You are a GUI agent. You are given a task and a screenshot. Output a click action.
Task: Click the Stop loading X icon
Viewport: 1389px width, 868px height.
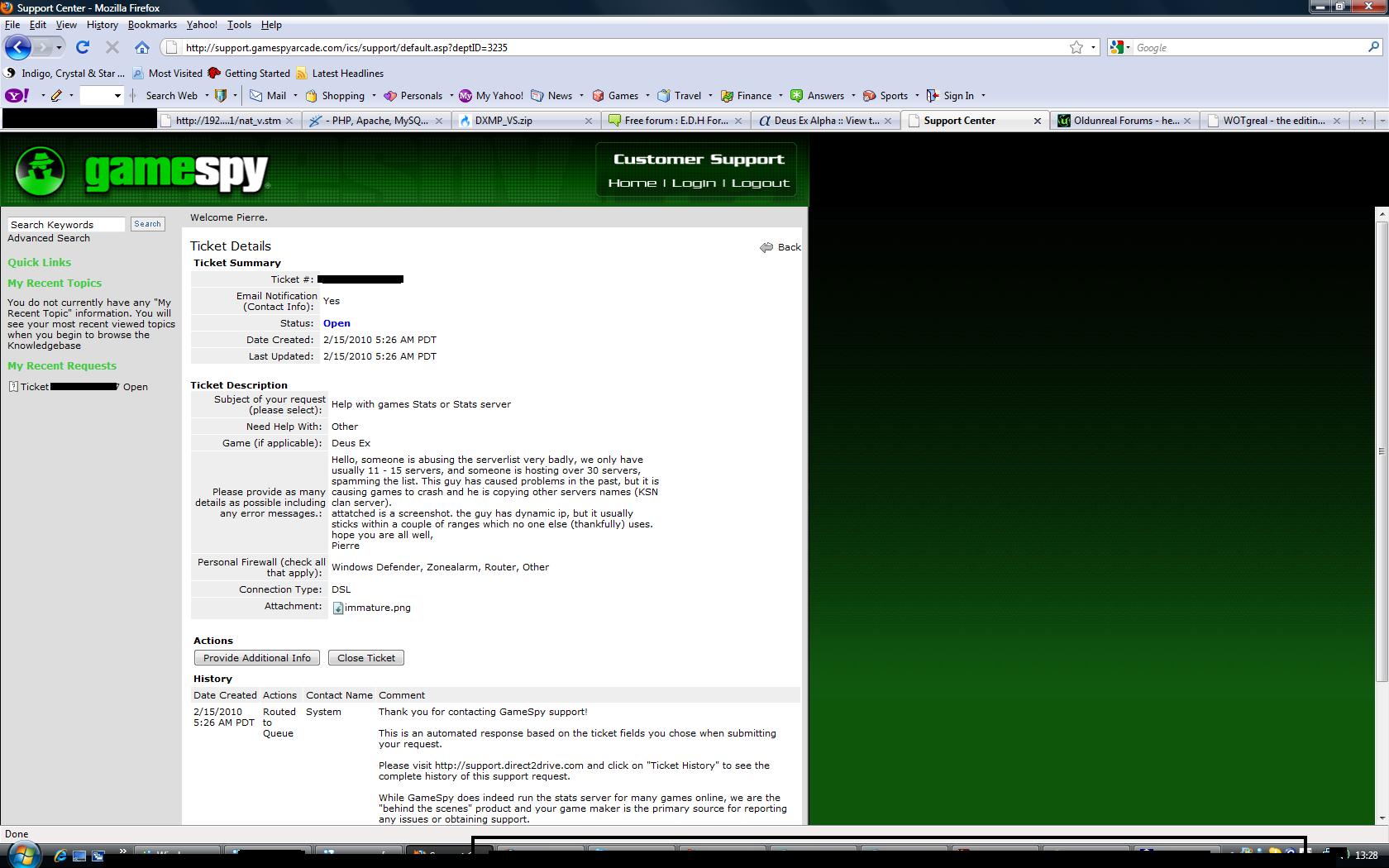112,47
